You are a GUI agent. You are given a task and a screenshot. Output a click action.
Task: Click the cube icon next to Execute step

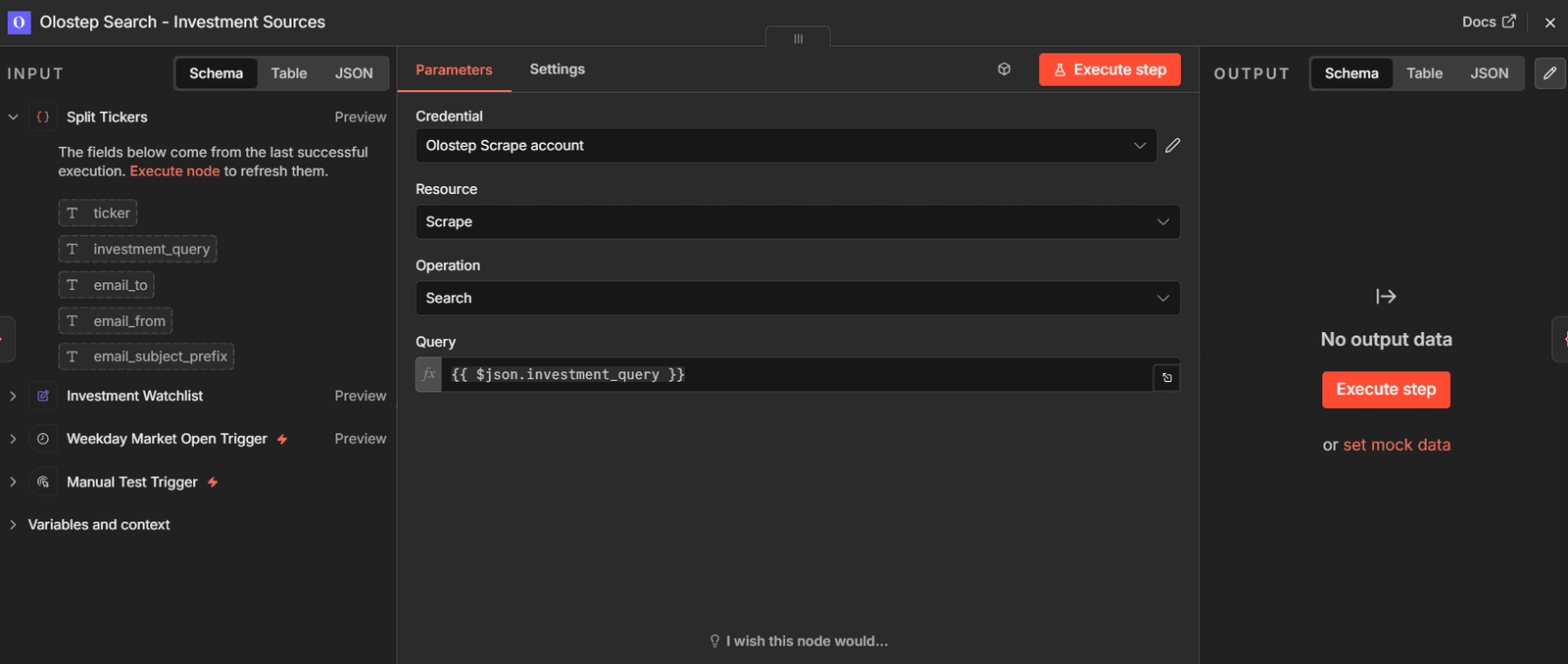[1004, 70]
